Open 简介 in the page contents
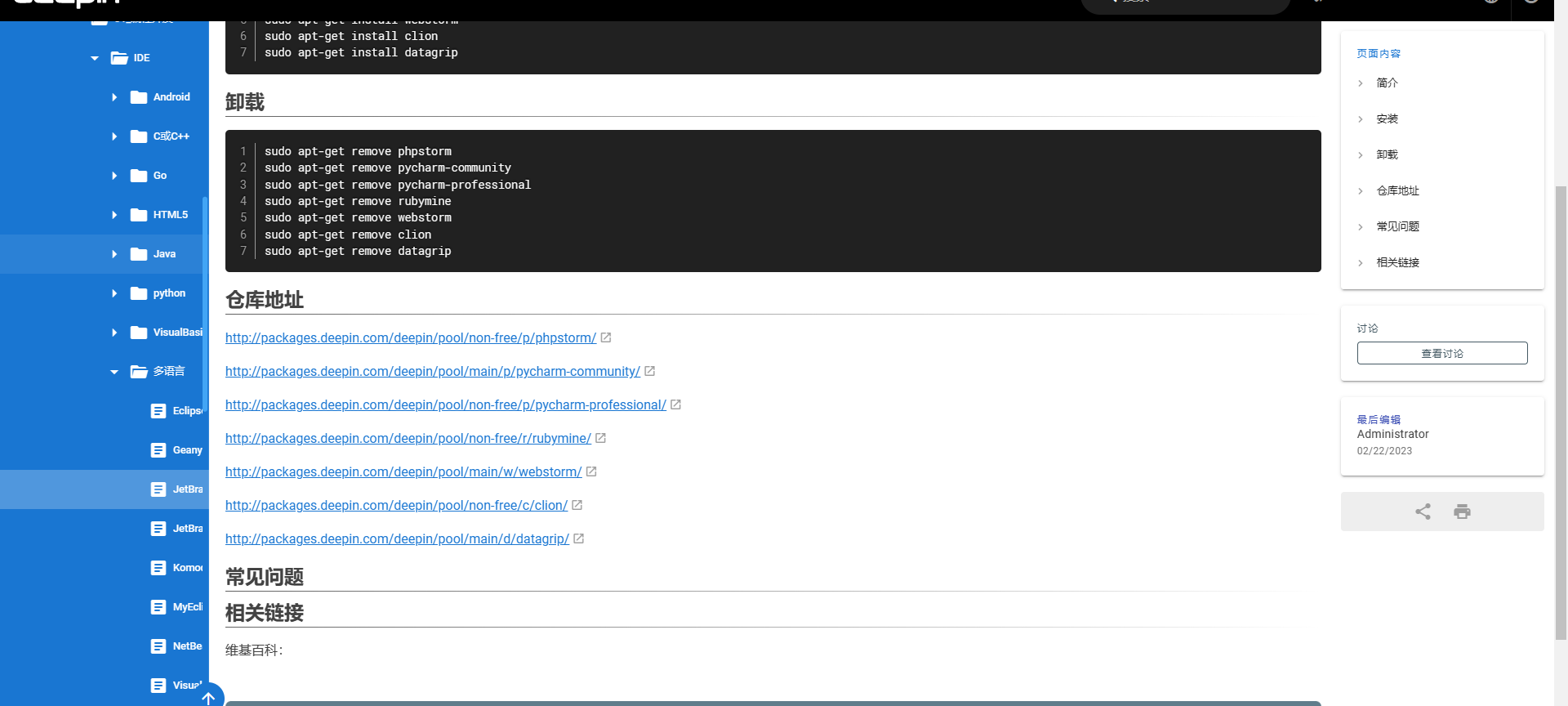Image resolution: width=1568 pixels, height=706 pixels. 1387,83
